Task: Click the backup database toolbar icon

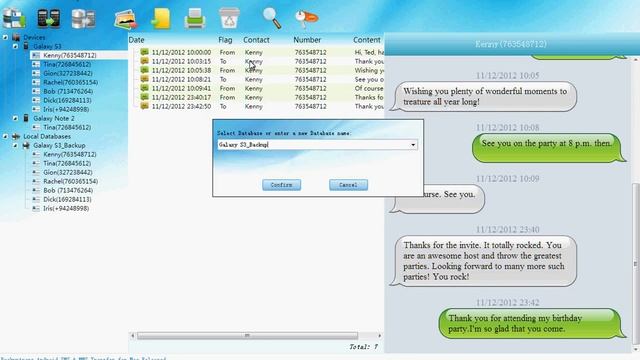Action: coord(14,18)
